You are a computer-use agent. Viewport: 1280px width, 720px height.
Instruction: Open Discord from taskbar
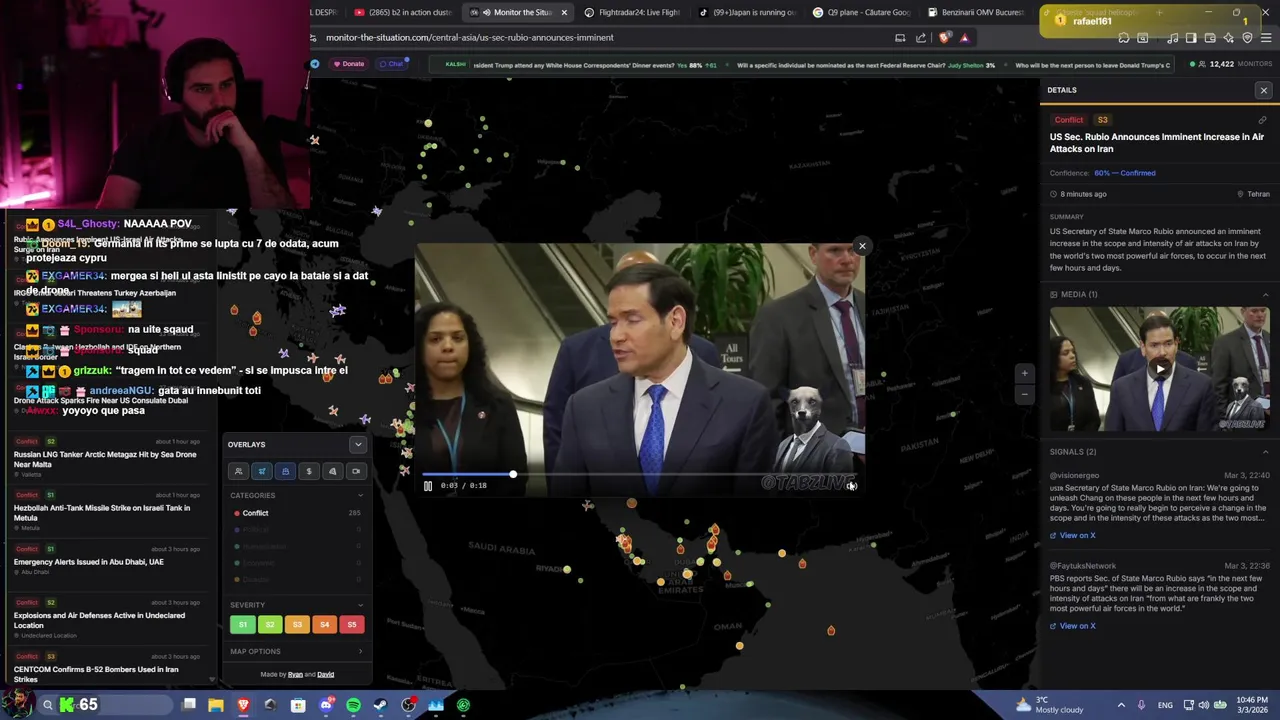click(x=326, y=705)
